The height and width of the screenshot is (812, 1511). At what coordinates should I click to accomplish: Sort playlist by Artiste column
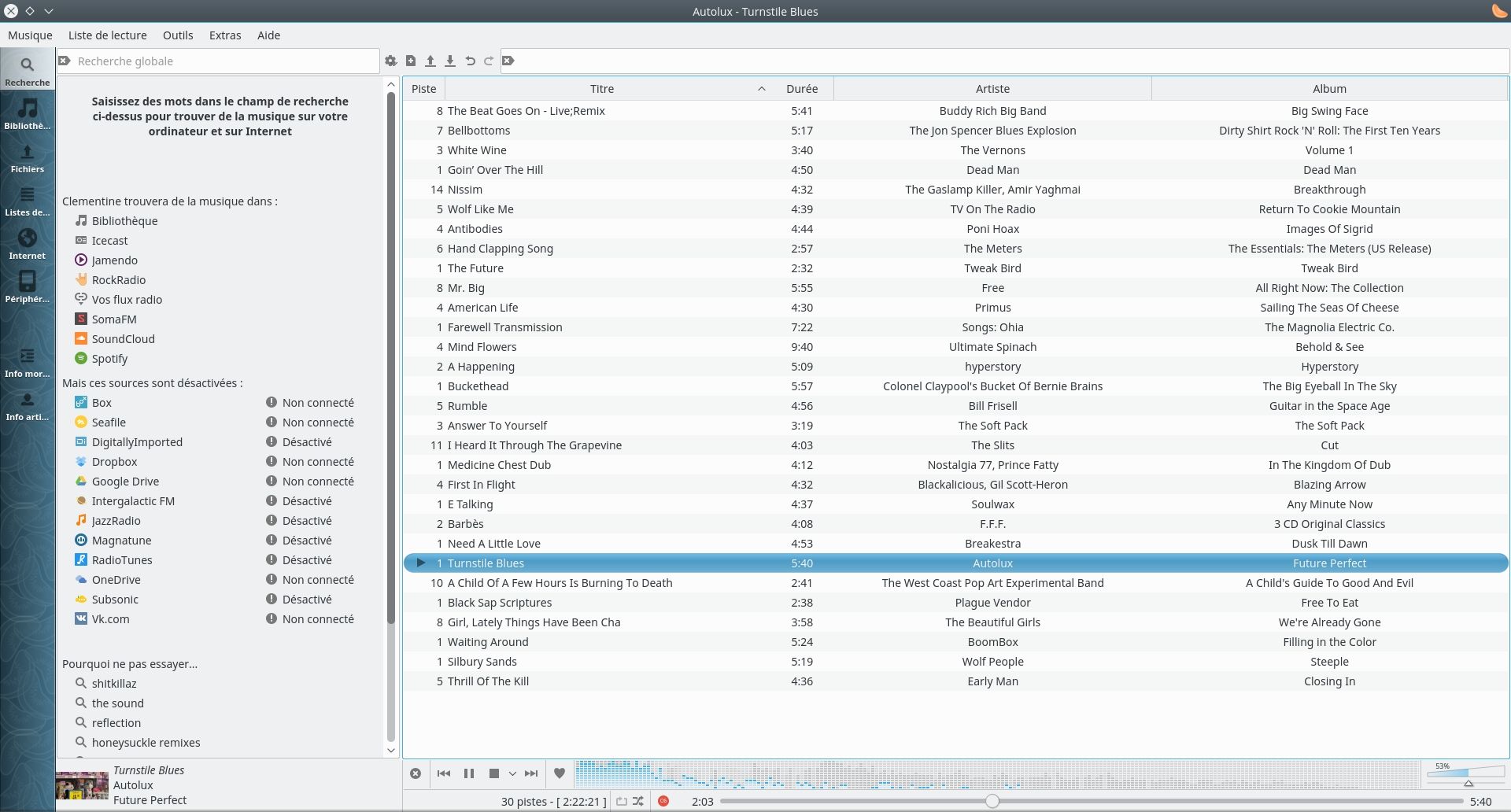coord(992,89)
